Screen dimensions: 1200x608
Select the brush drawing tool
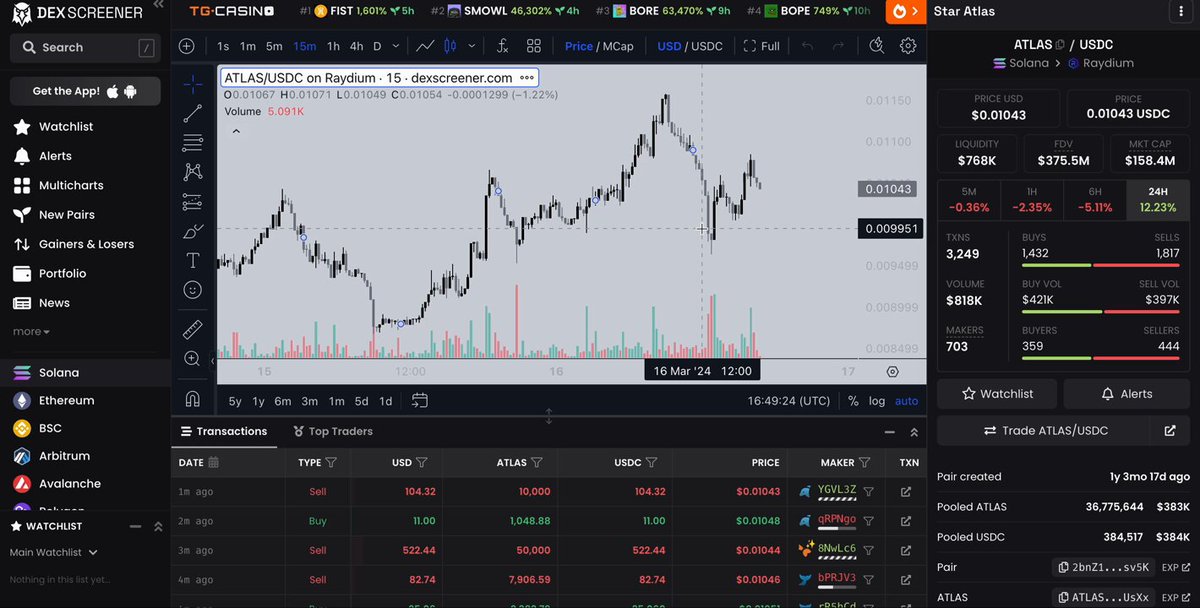(x=193, y=231)
